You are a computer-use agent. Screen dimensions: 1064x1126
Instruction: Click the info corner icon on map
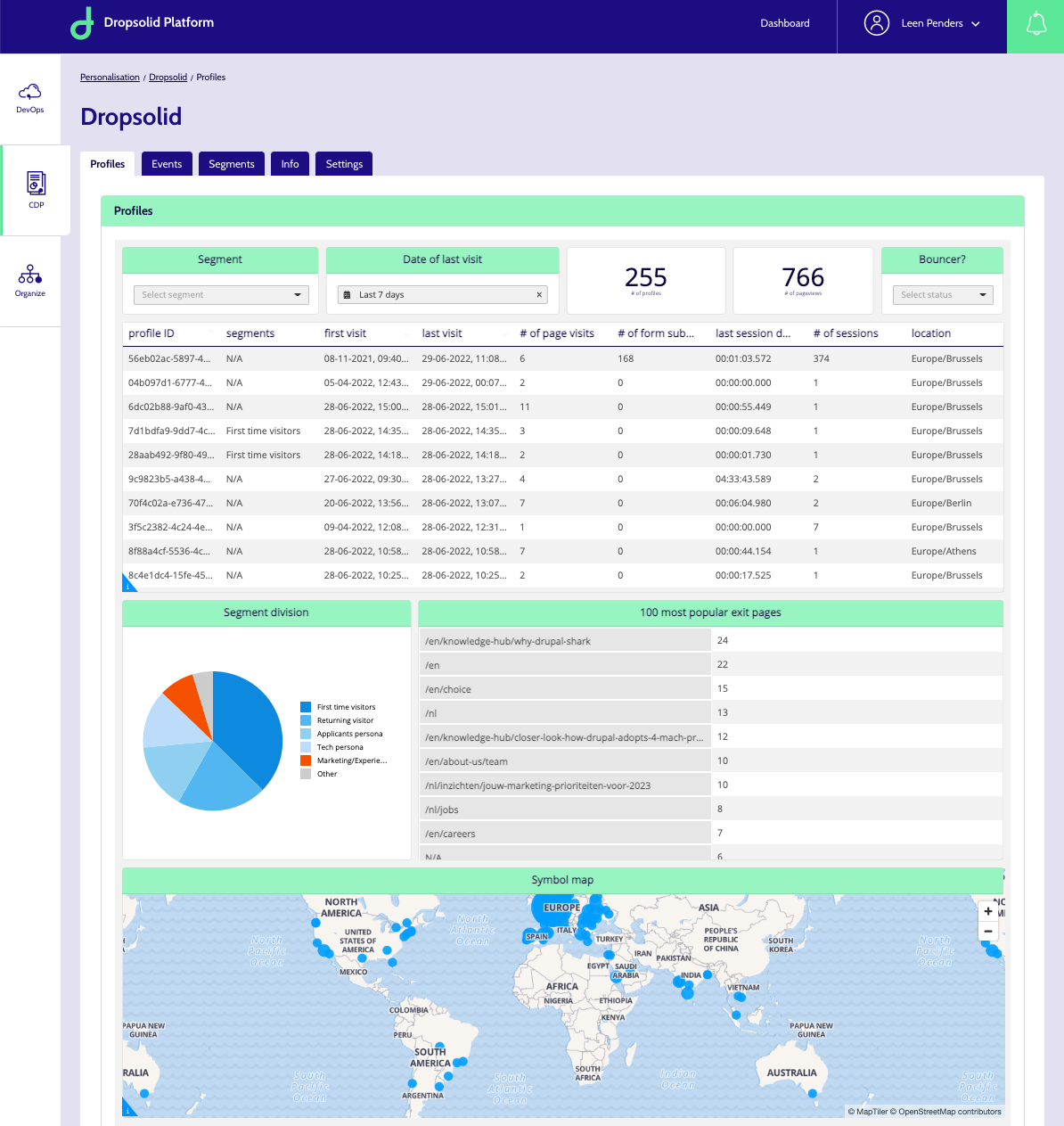point(128,1110)
